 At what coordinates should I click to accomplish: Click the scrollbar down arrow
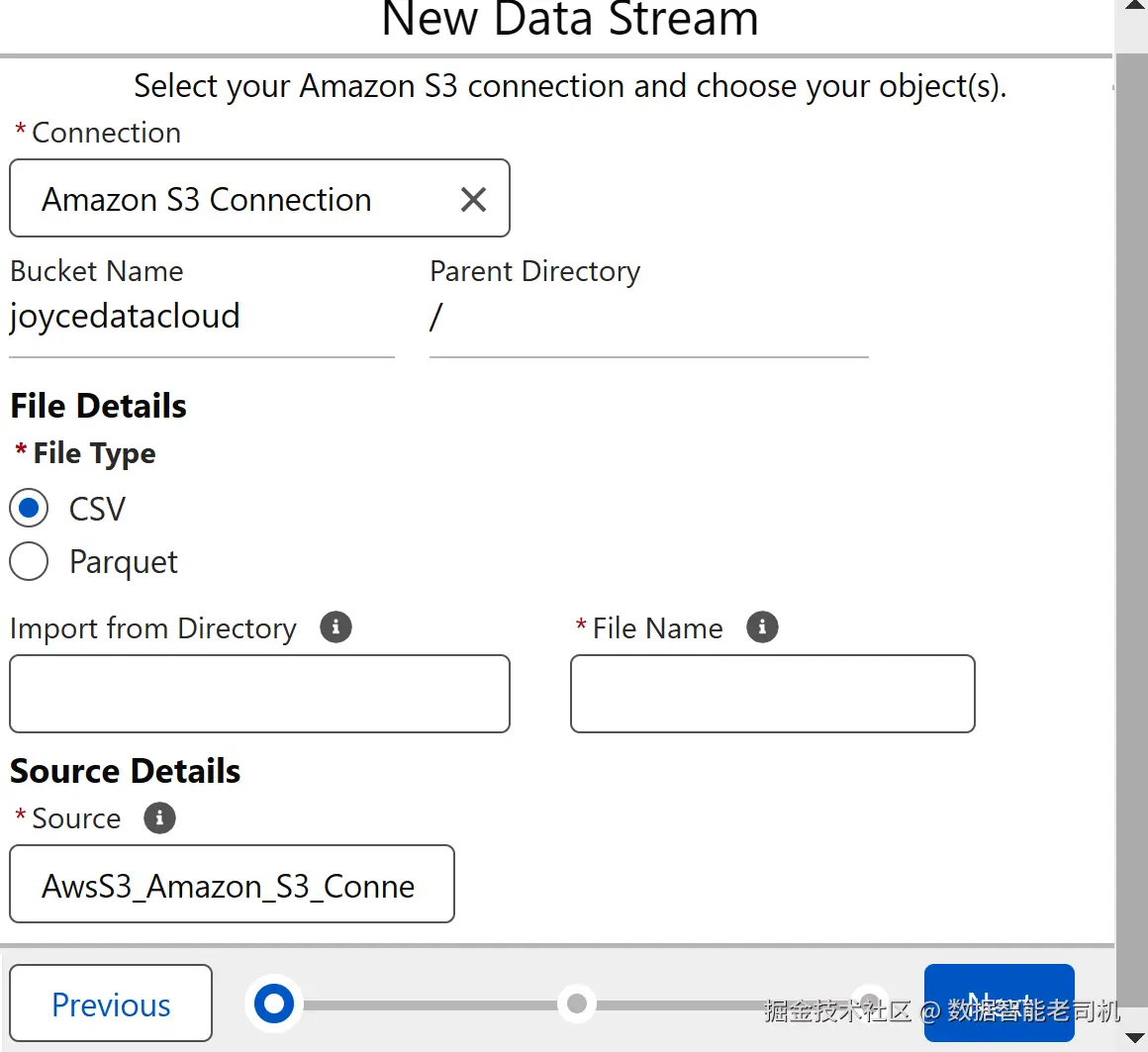click(1133, 1038)
